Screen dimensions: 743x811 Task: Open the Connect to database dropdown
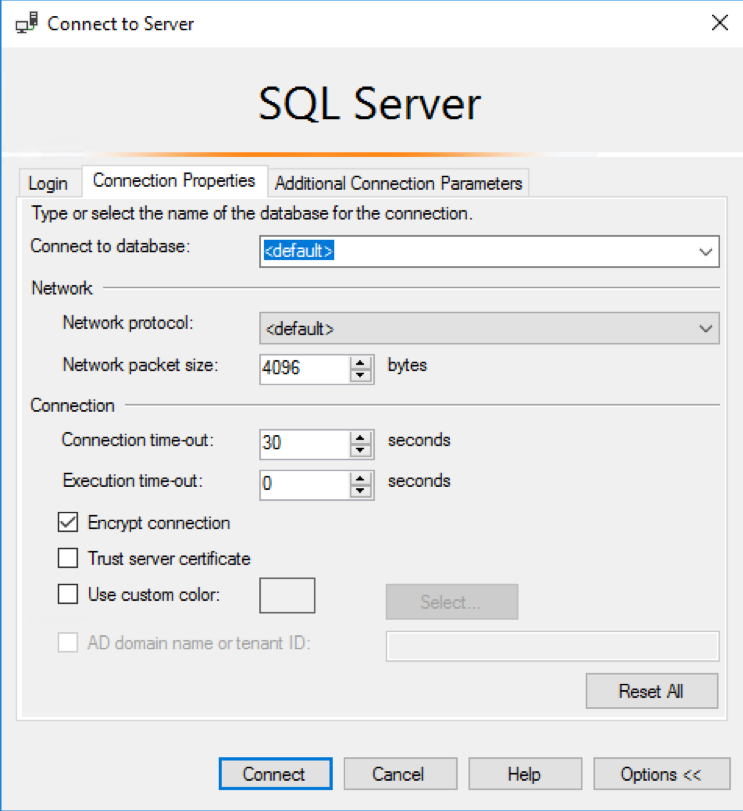coord(707,251)
